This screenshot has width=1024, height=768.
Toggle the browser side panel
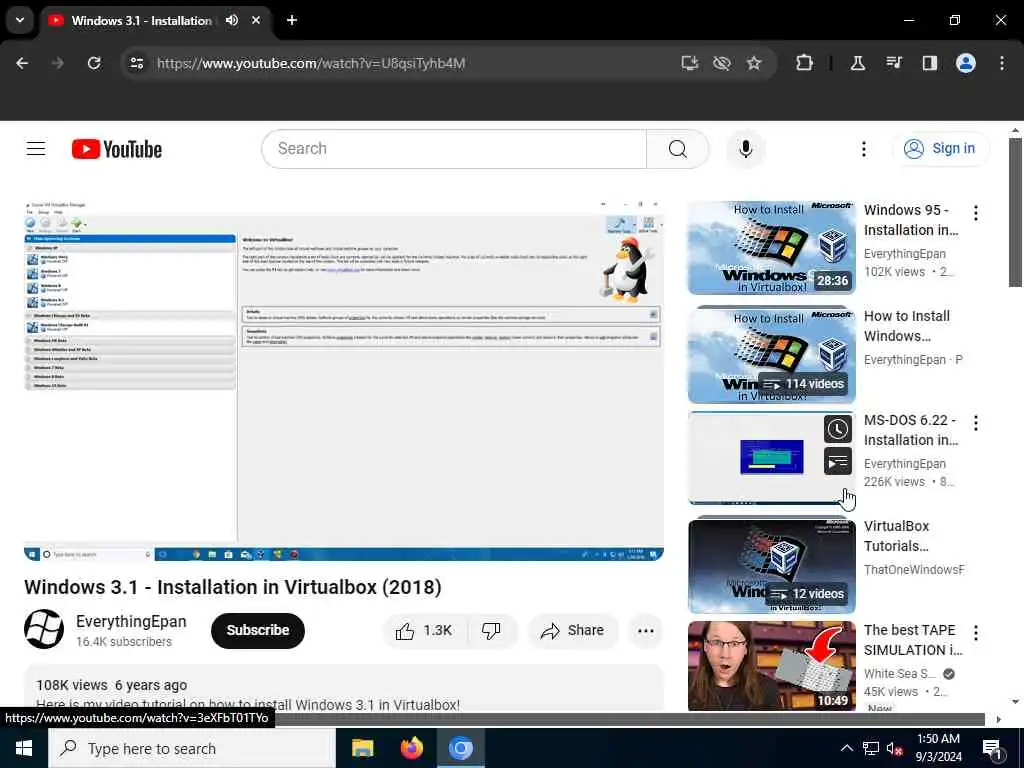929,63
